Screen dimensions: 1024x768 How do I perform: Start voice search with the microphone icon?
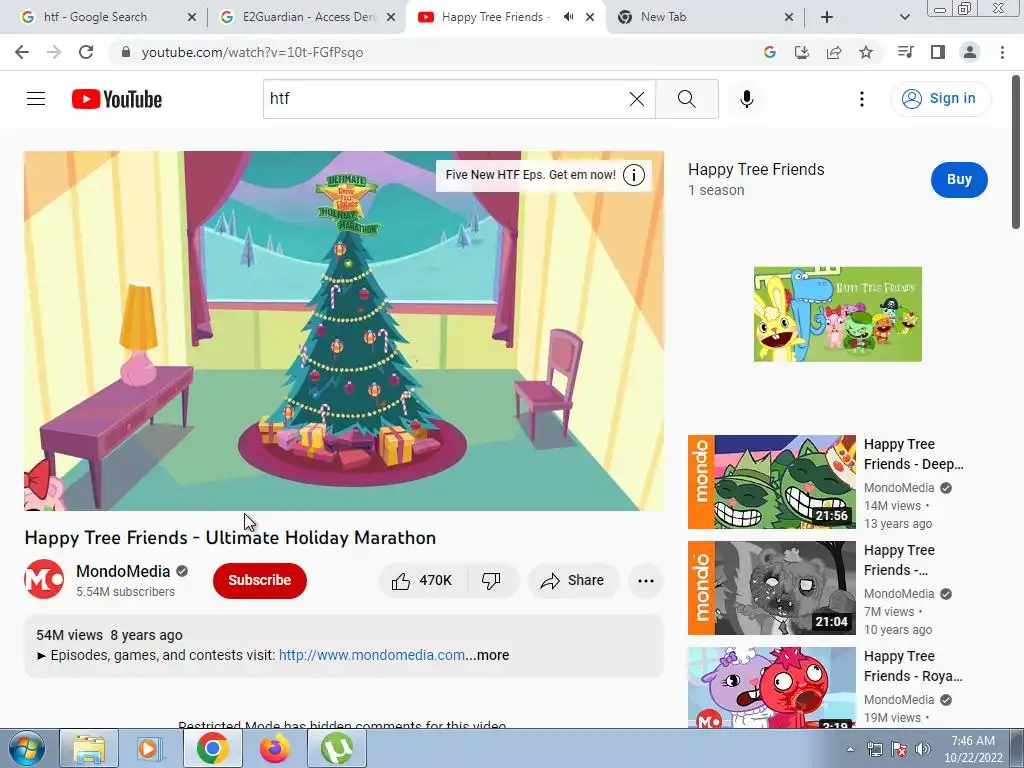click(746, 99)
